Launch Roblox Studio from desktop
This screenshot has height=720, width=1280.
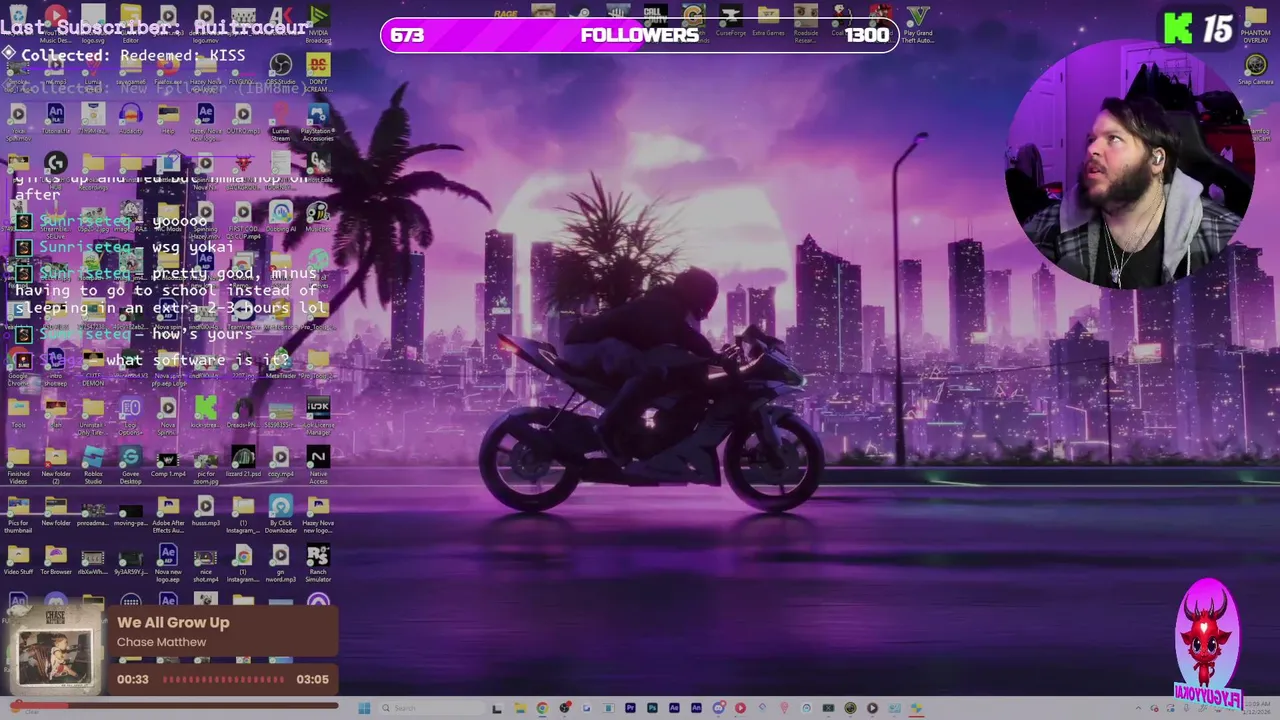pyautogui.click(x=93, y=465)
